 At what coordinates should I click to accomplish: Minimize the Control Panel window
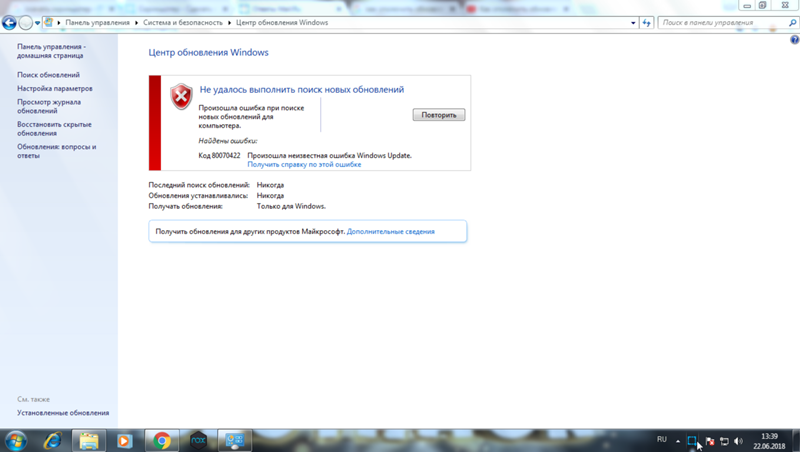[x=747, y=6]
